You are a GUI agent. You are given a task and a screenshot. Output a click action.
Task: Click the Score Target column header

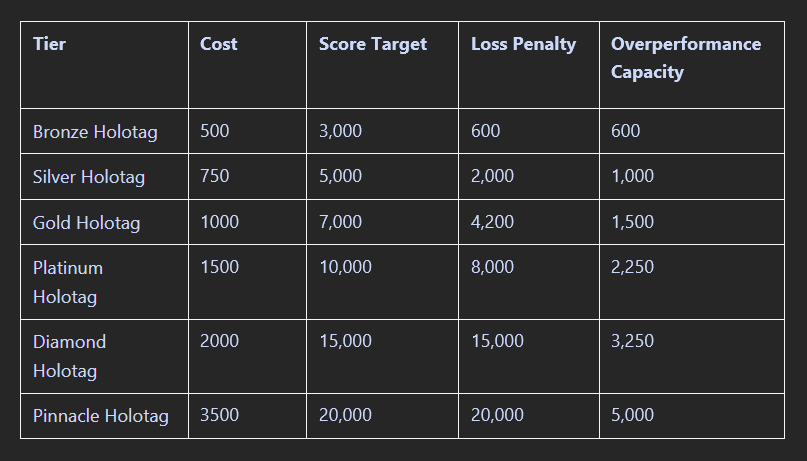pyautogui.click(x=372, y=44)
